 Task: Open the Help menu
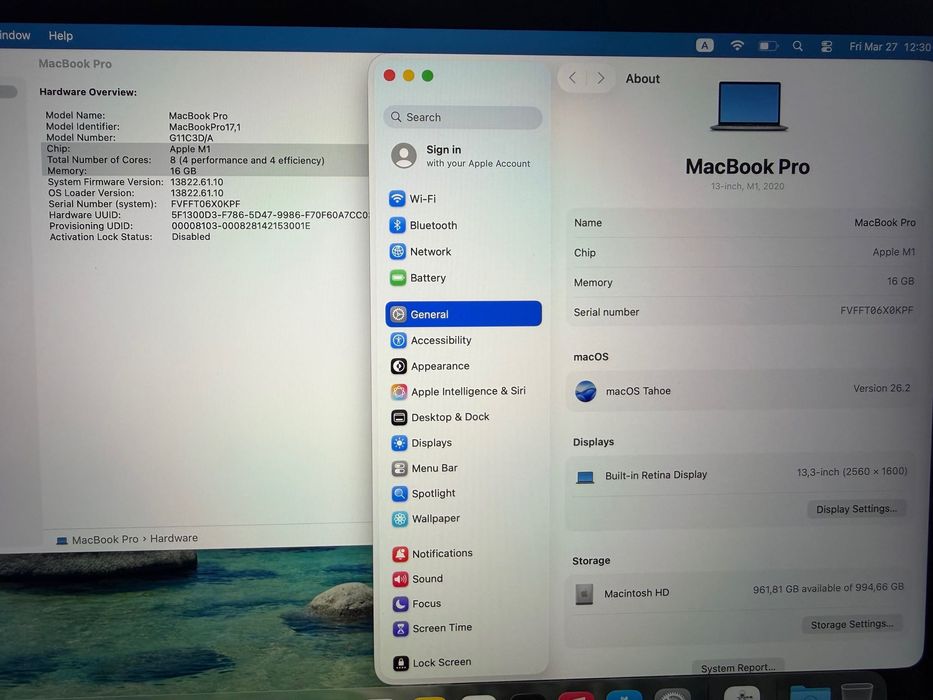point(61,36)
